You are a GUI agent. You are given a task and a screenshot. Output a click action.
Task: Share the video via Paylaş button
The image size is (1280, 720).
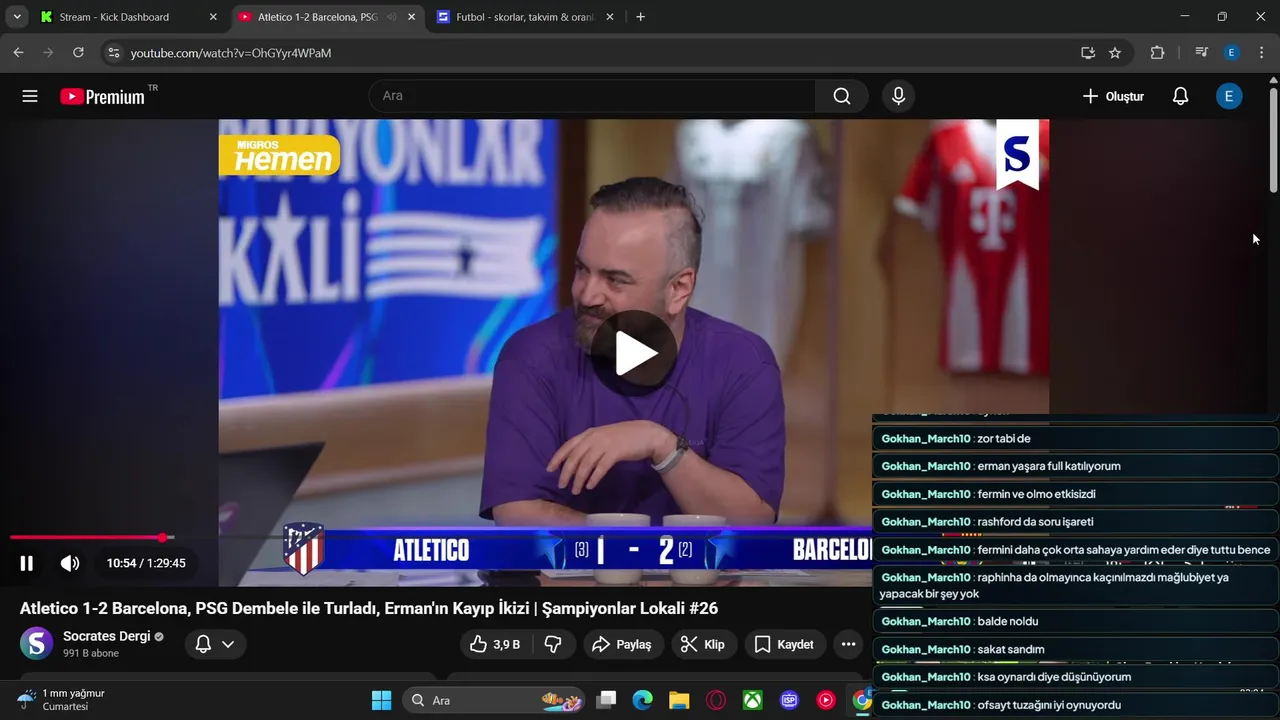(x=622, y=645)
